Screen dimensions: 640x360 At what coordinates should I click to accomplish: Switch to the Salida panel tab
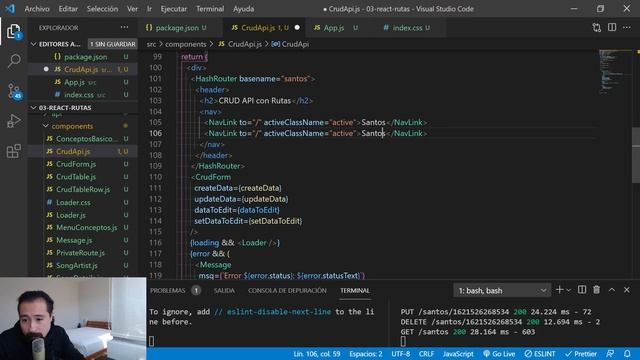224,291
